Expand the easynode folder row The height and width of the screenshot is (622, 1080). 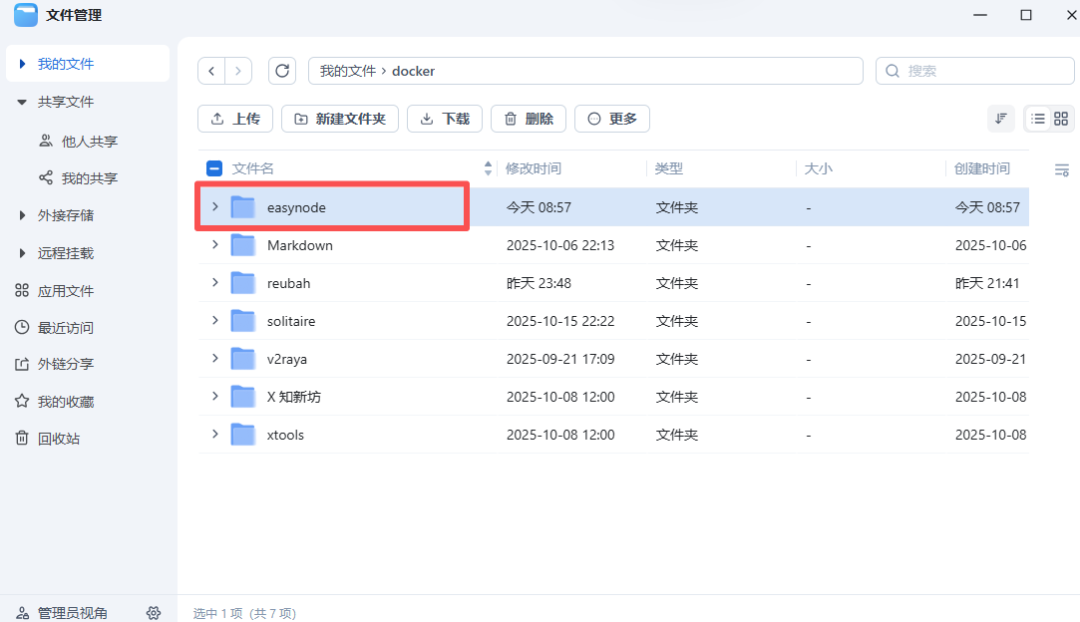pyautogui.click(x=214, y=207)
